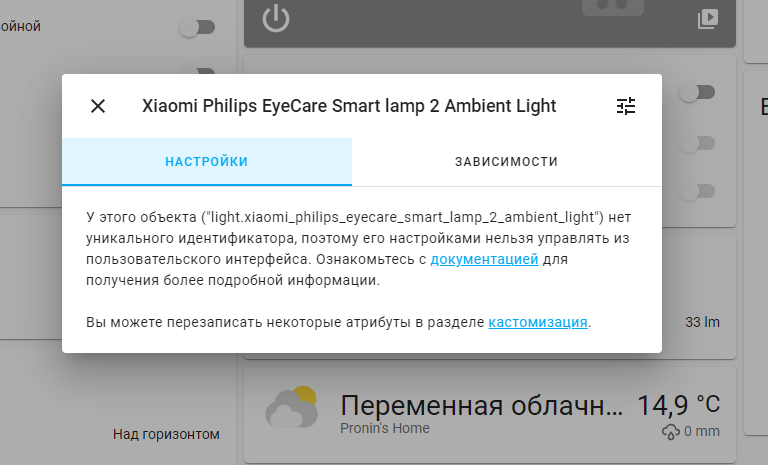Click the 'Переменная облачн...' weather text
This screenshot has width=768, height=465.
point(481,406)
